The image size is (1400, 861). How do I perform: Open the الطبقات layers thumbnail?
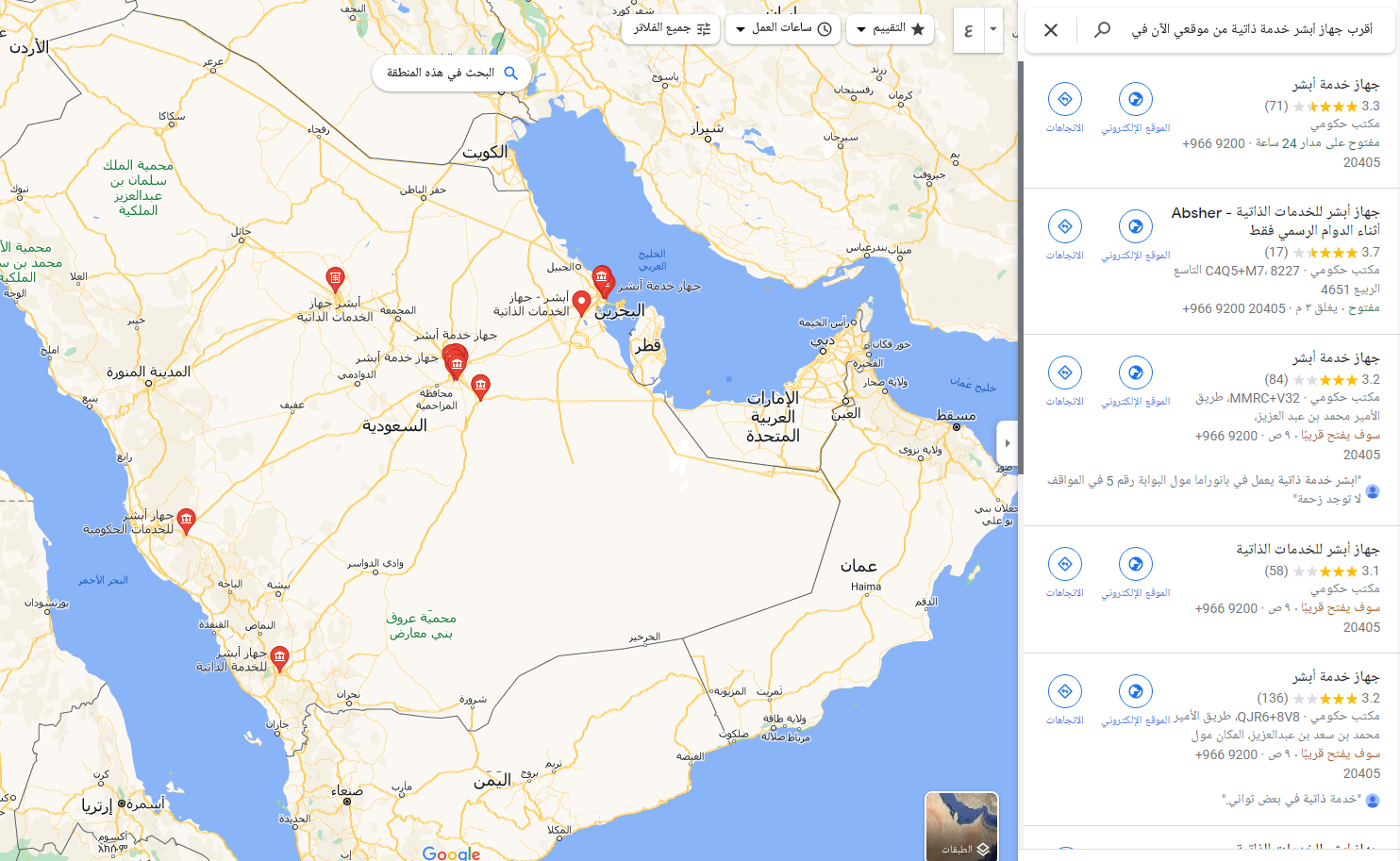961,826
